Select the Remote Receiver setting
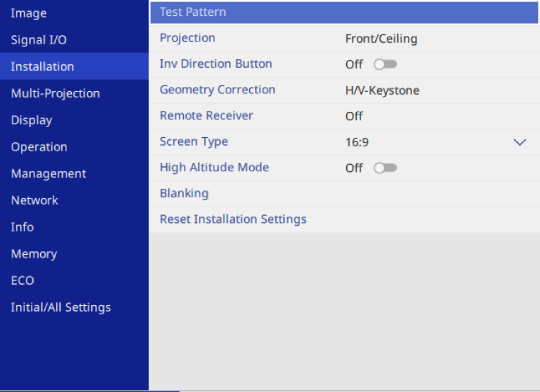 coord(344,116)
